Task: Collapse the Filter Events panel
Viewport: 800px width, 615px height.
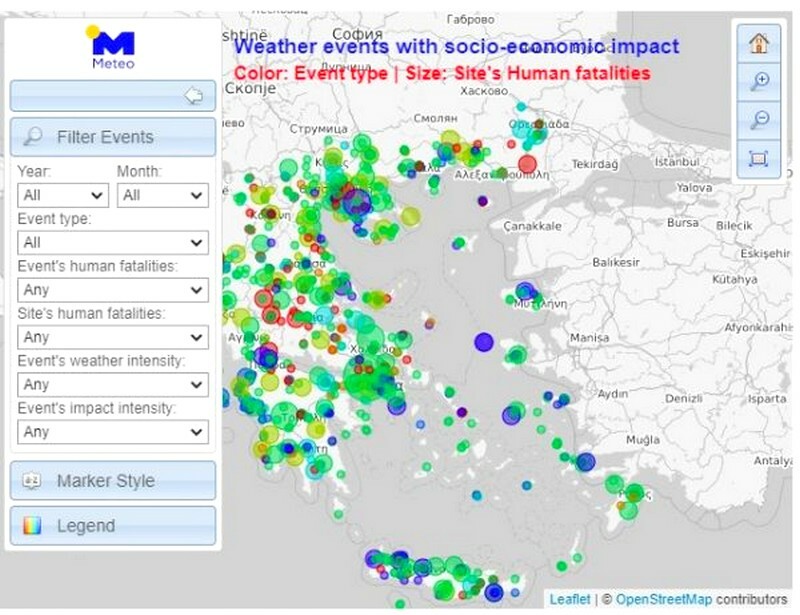Action: pos(113,136)
